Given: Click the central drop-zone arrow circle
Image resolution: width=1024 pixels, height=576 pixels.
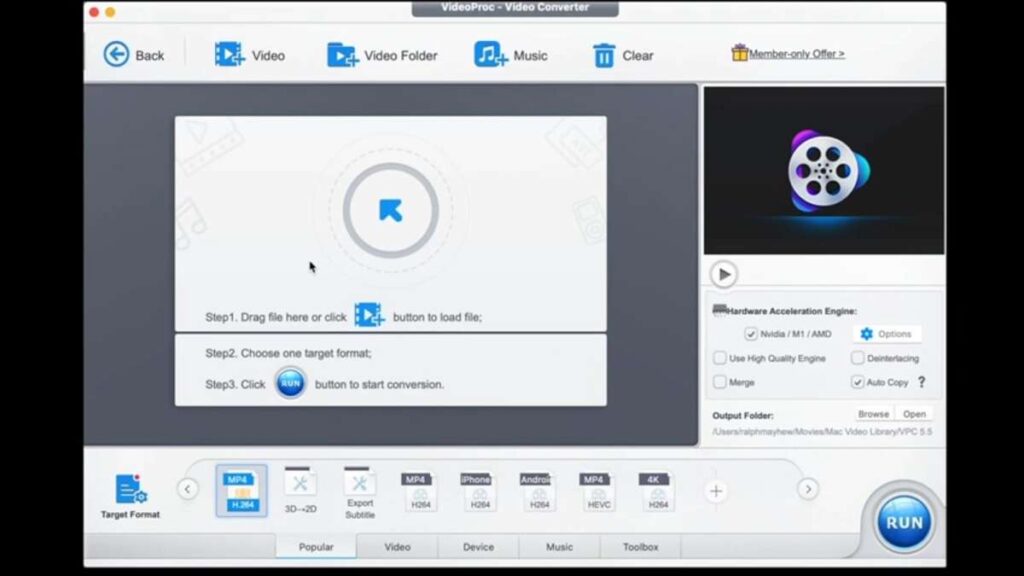Looking at the screenshot, I should click(x=391, y=210).
